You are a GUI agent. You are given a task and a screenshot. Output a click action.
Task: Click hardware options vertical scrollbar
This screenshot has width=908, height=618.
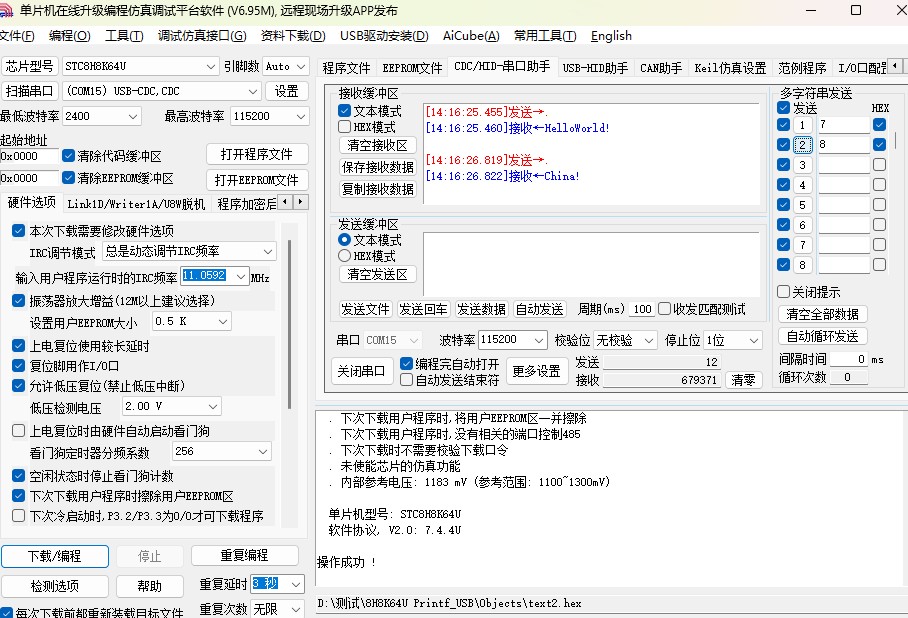point(289,324)
